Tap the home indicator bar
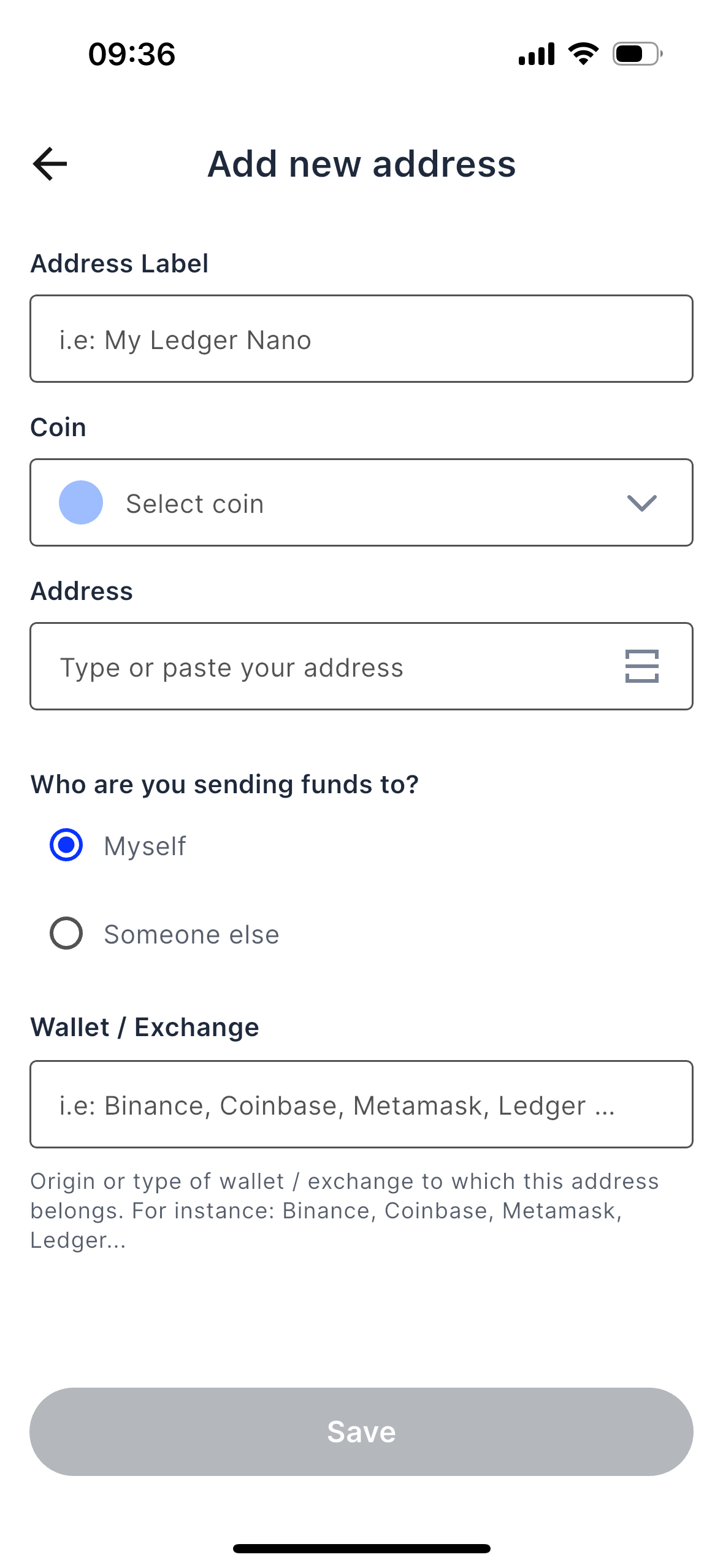Image resolution: width=723 pixels, height=1568 pixels. pos(361,1548)
